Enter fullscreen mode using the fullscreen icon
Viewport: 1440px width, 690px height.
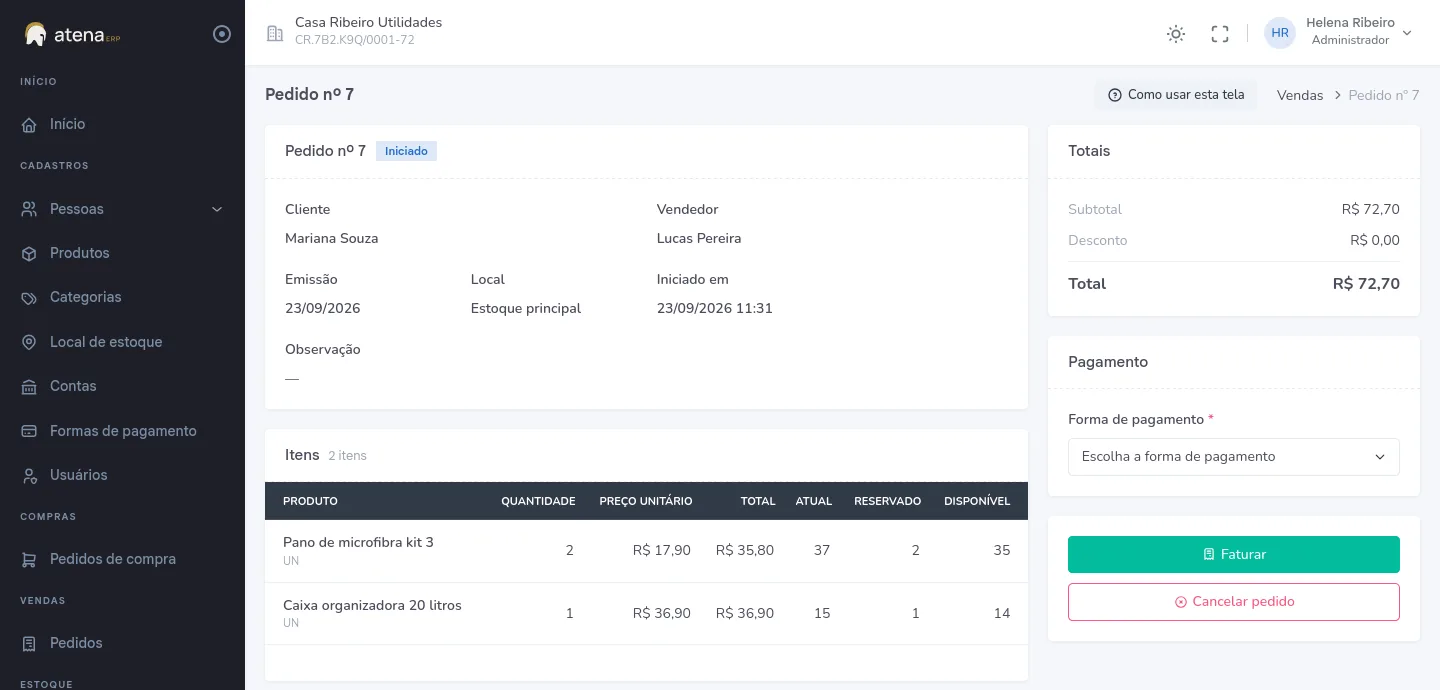click(x=1220, y=34)
